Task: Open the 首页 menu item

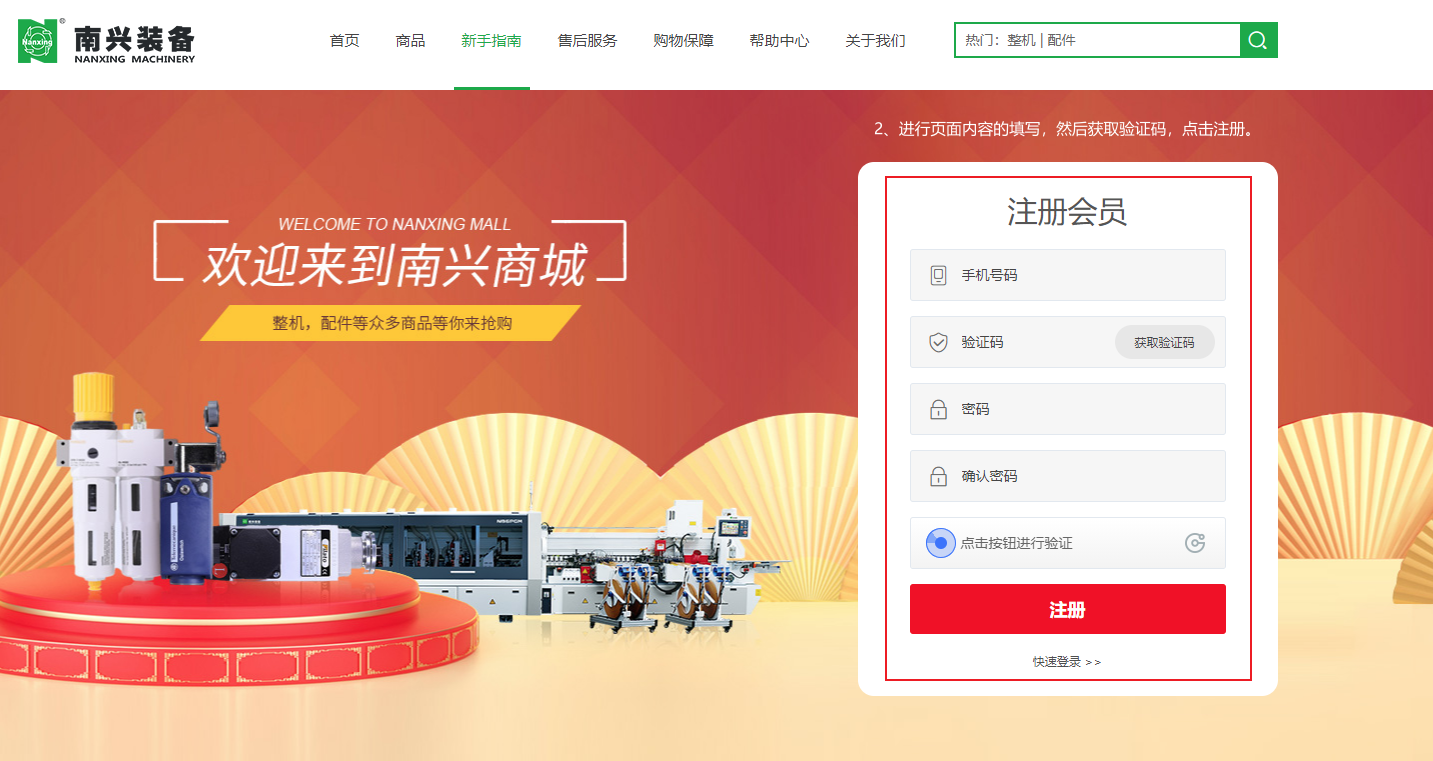Action: coord(344,41)
